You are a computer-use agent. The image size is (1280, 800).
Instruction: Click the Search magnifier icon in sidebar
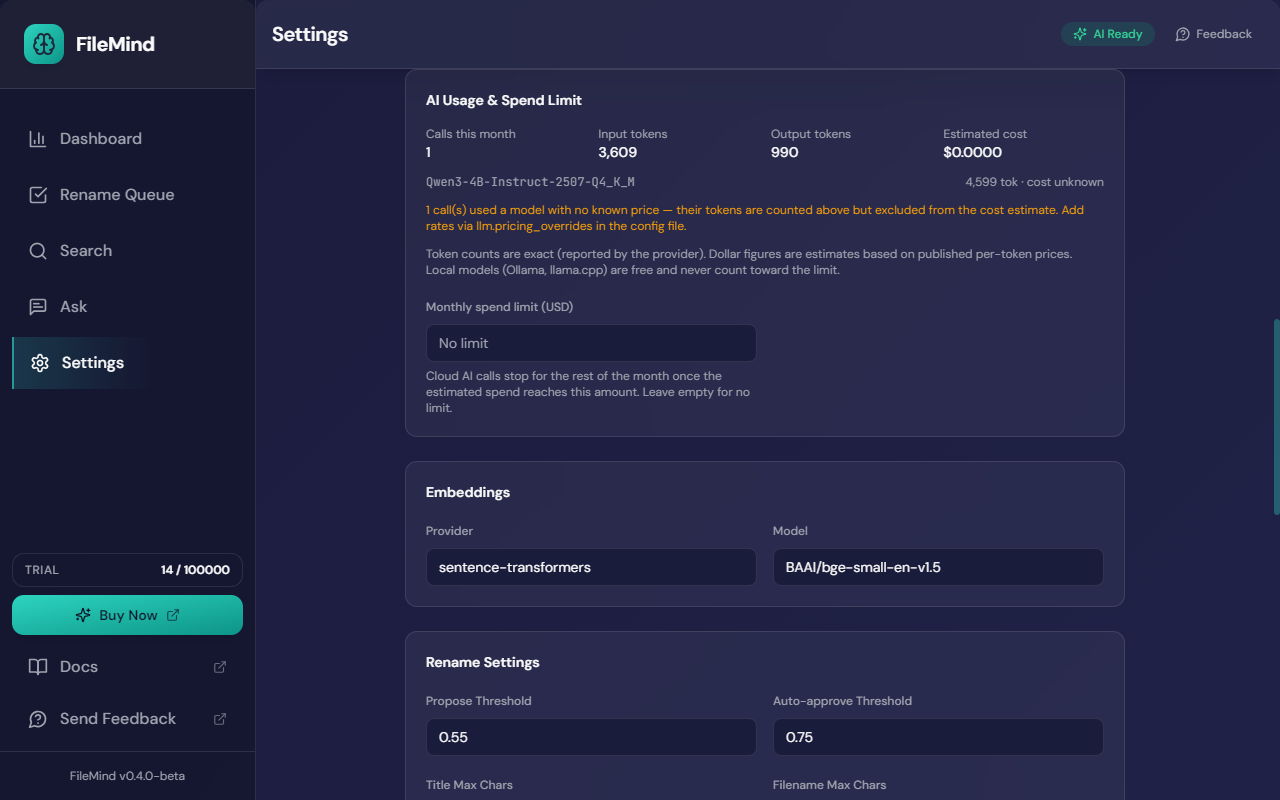tap(38, 251)
